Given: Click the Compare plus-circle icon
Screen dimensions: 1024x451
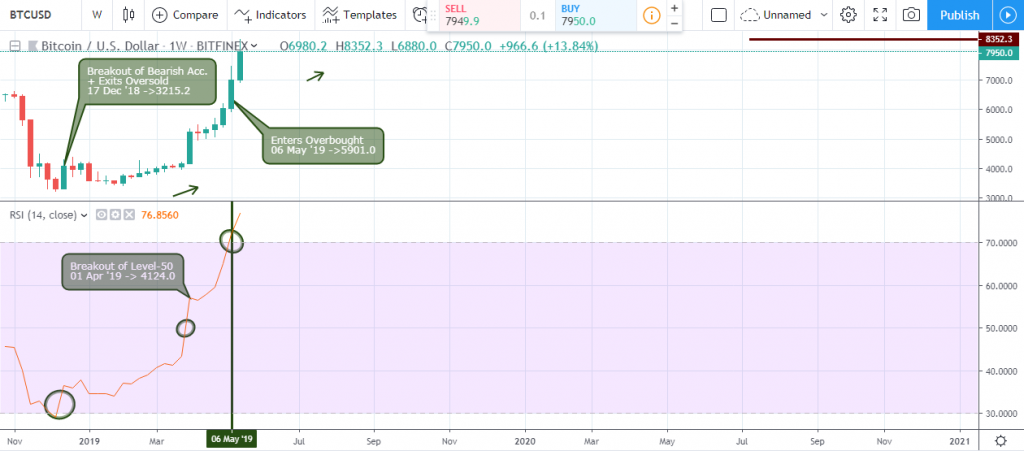Looking at the screenshot, I should (x=159, y=14).
